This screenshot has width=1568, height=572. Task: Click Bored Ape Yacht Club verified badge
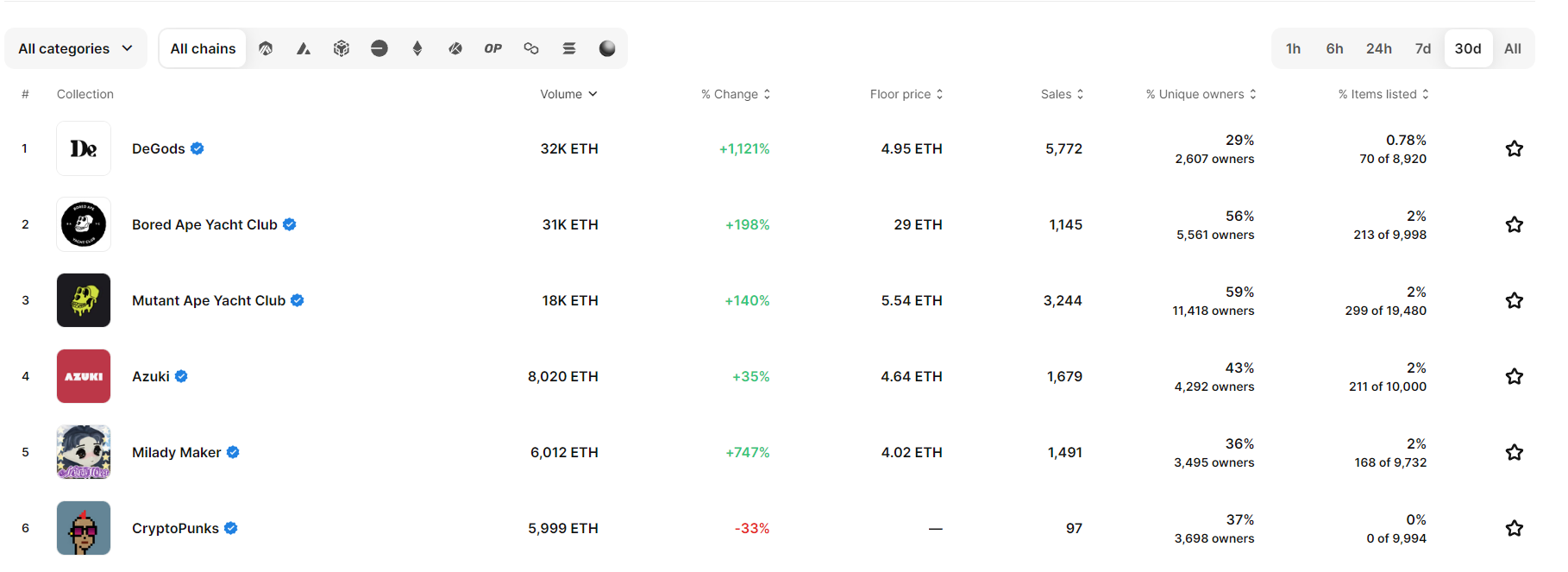290,224
